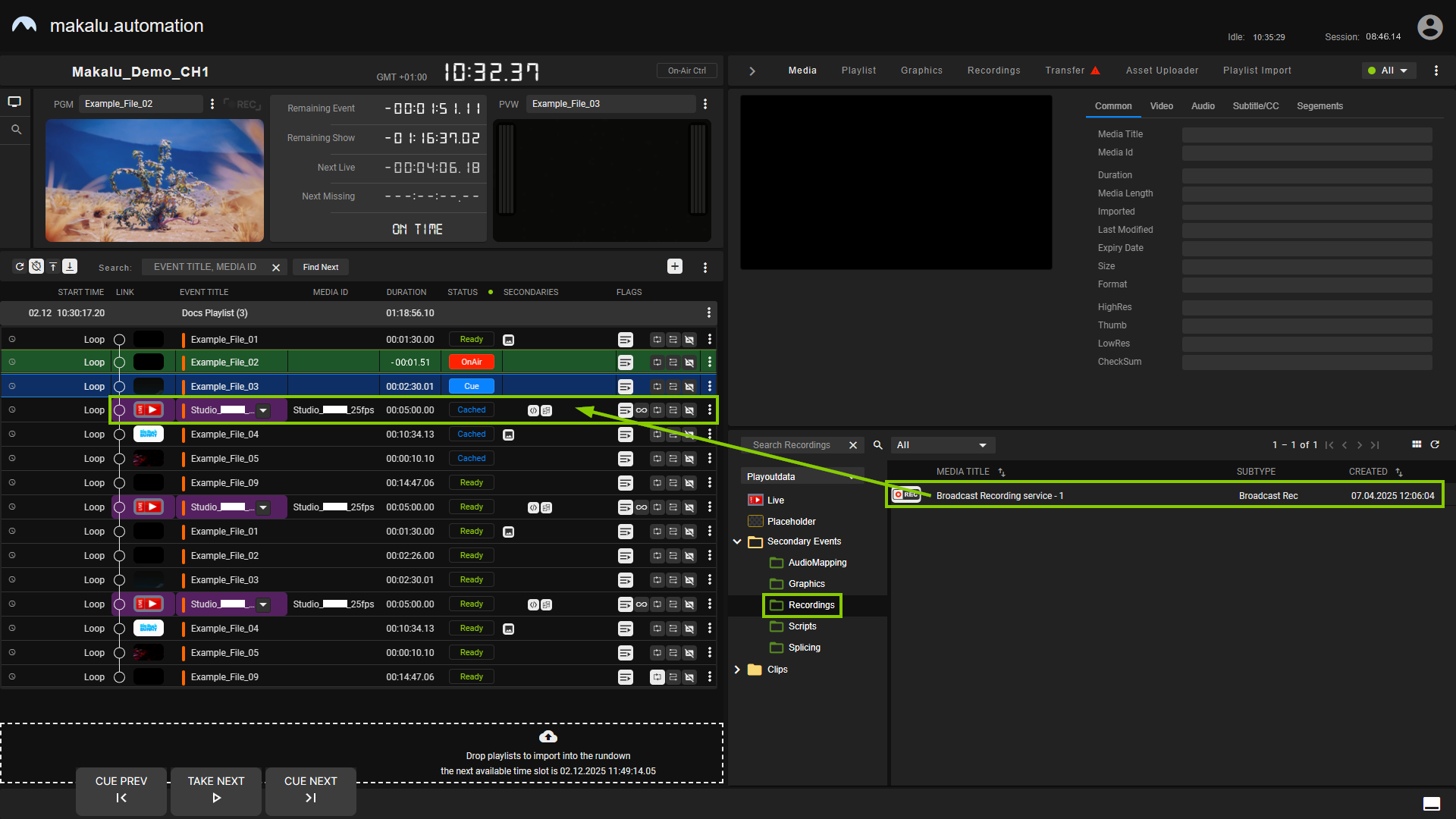The height and width of the screenshot is (819, 1456).
Task: Click the REC toggle next to the PGM preview
Action: (x=243, y=104)
